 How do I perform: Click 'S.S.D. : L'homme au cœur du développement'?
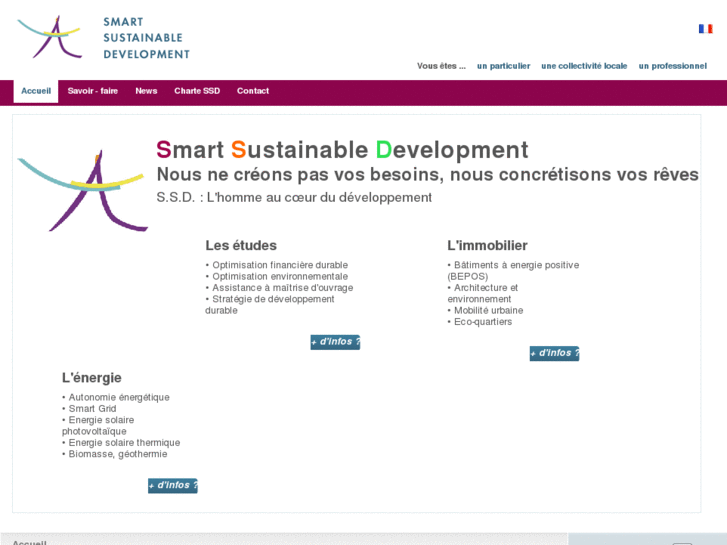(294, 198)
